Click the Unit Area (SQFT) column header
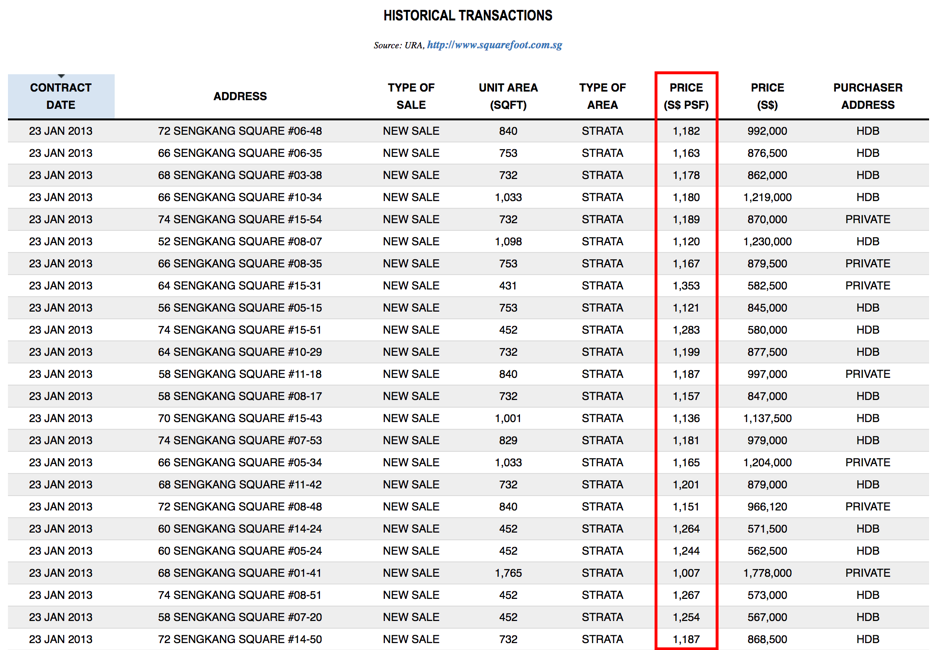The image size is (937, 650). (508, 96)
